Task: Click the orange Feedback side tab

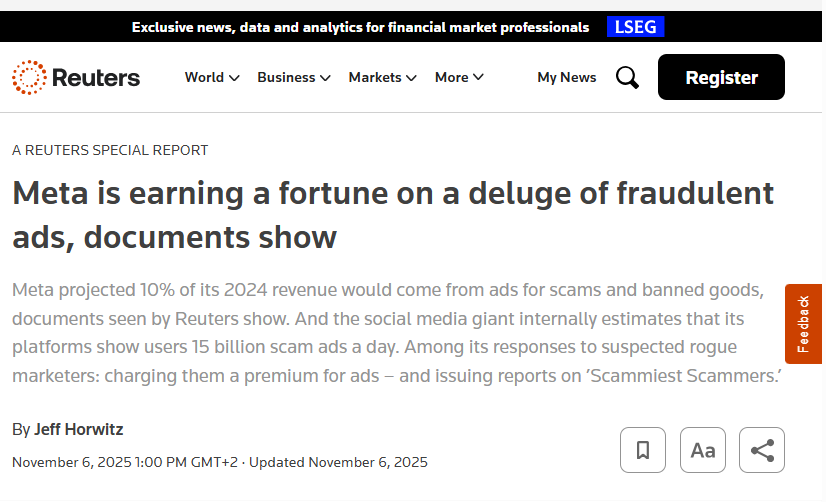Action: point(804,324)
